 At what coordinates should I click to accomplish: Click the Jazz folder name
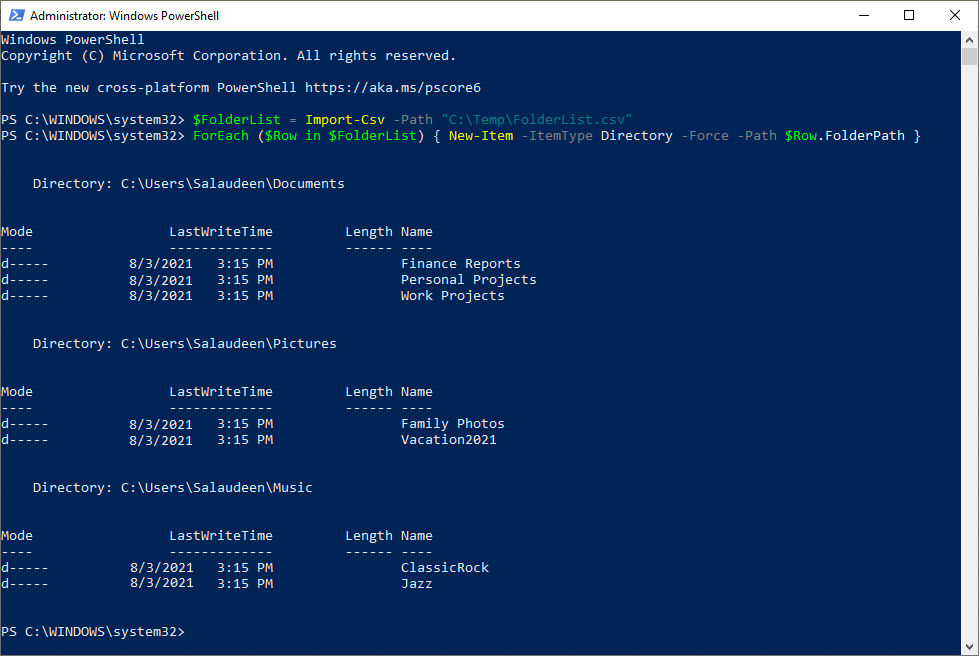[416, 583]
